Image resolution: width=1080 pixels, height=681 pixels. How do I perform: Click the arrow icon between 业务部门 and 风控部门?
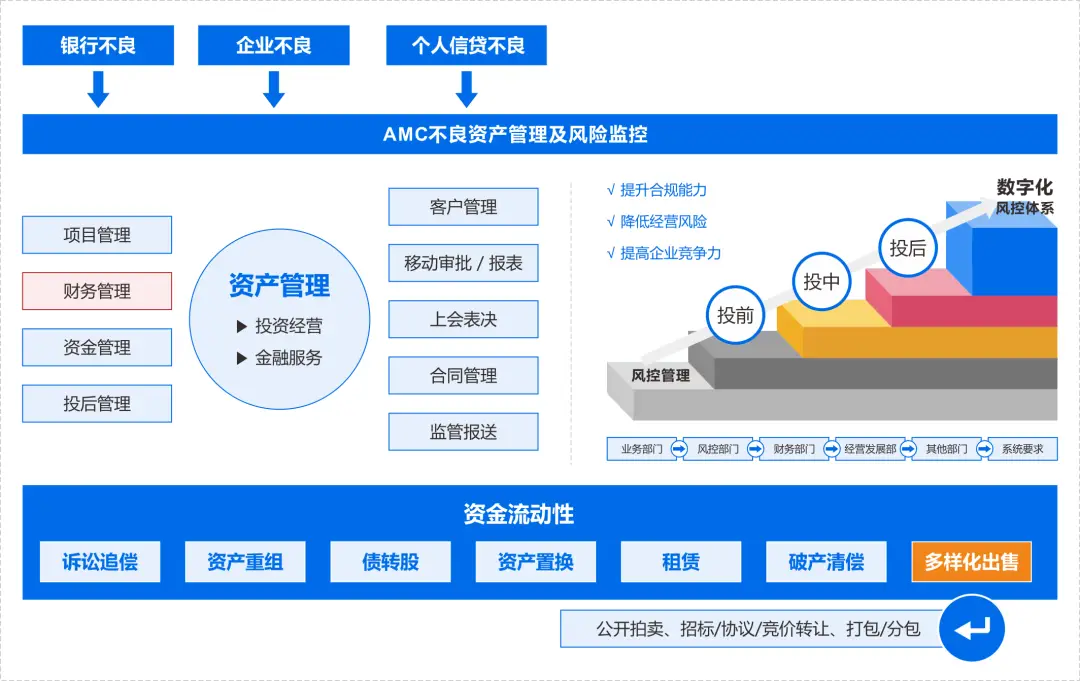679,449
